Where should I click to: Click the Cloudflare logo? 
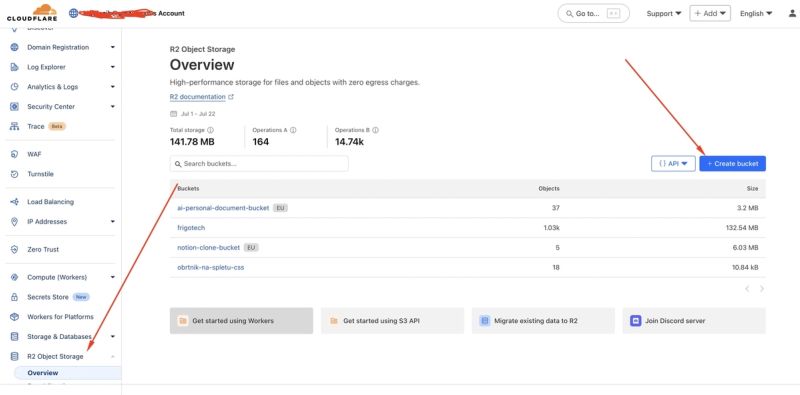[x=32, y=13]
